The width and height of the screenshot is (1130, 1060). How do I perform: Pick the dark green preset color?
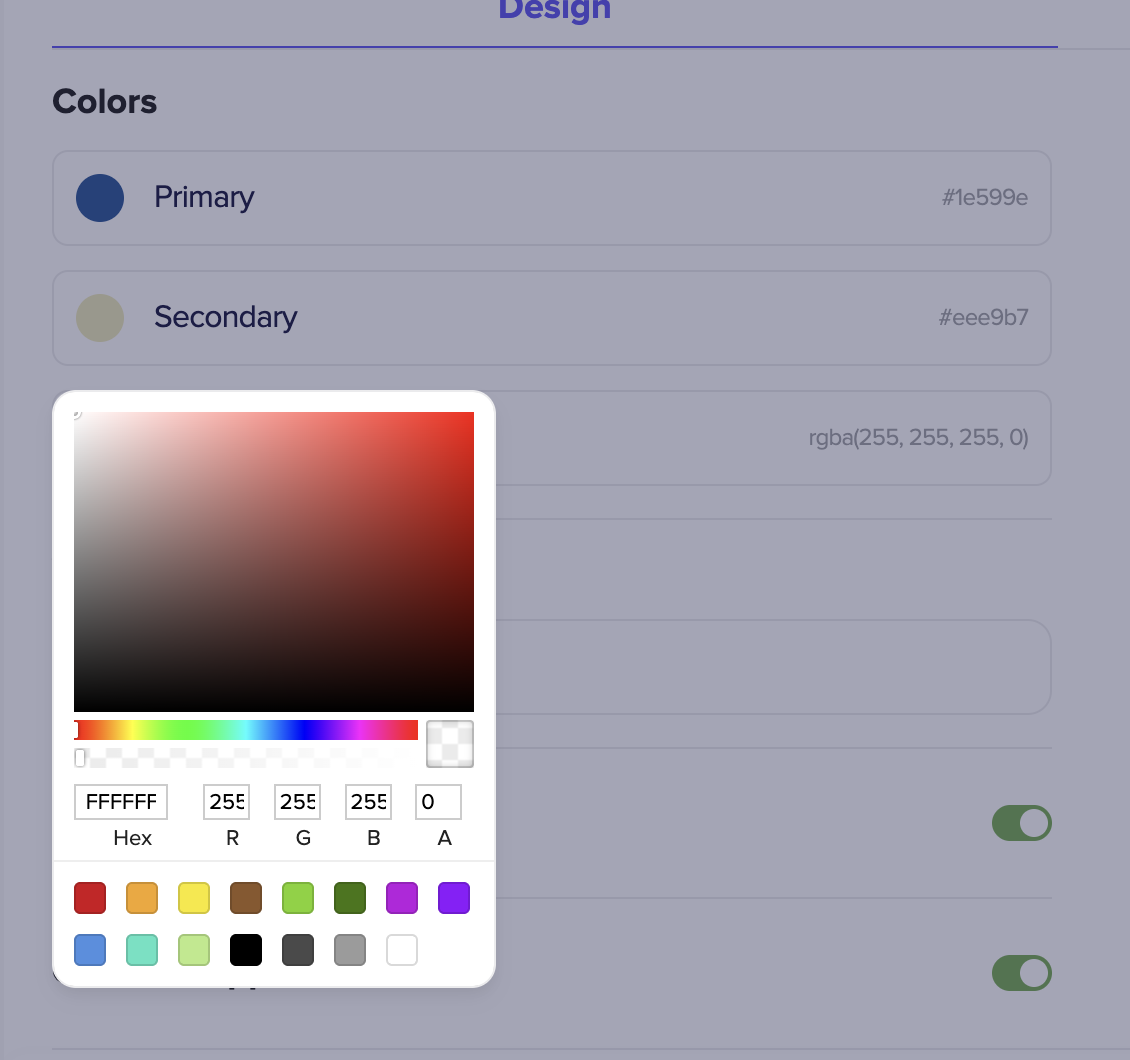(x=350, y=898)
